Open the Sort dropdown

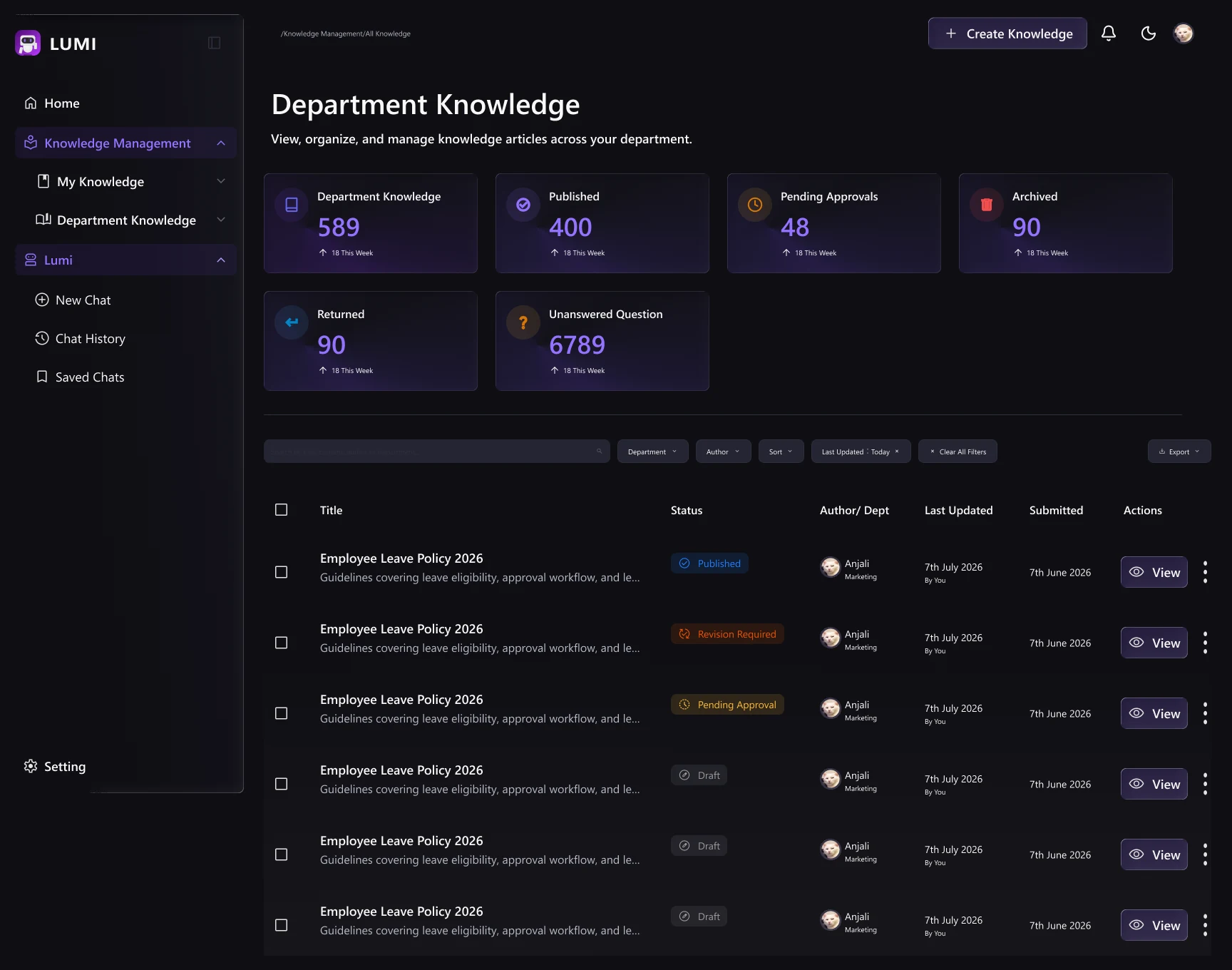(781, 451)
